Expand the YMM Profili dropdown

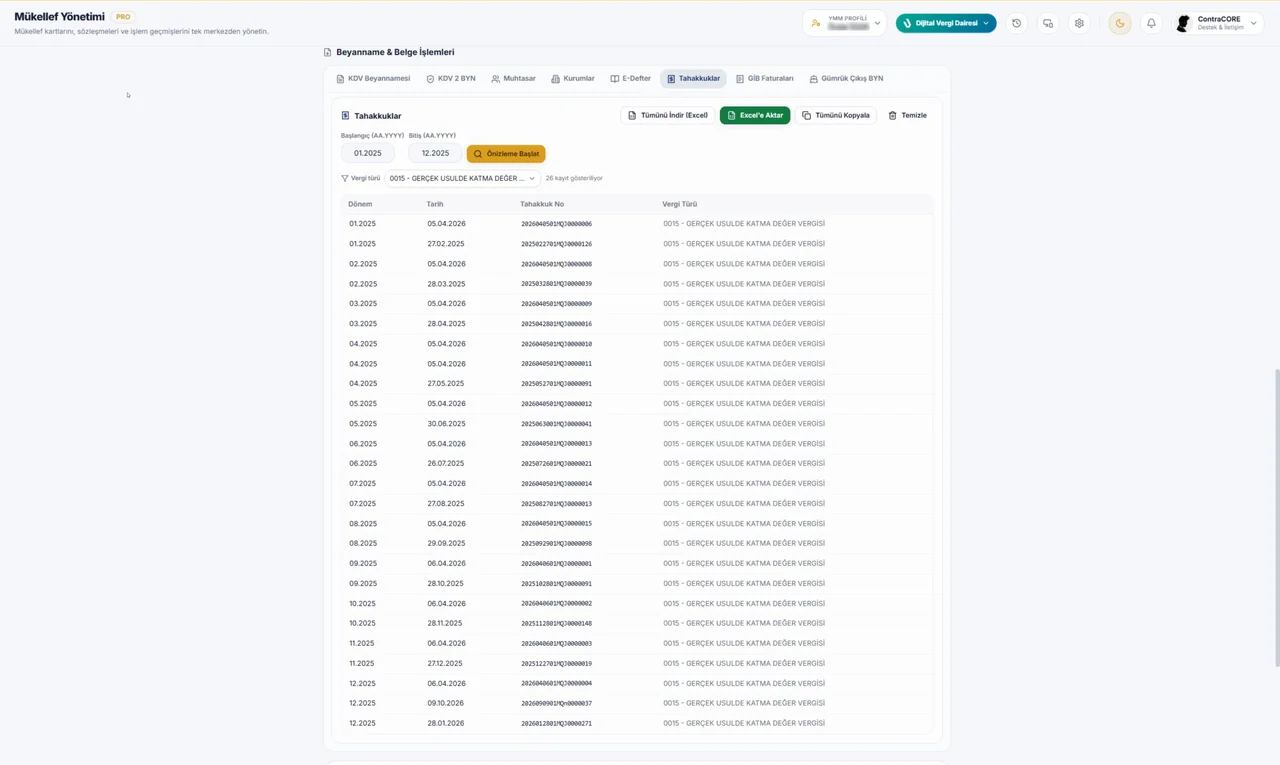click(x=845, y=23)
